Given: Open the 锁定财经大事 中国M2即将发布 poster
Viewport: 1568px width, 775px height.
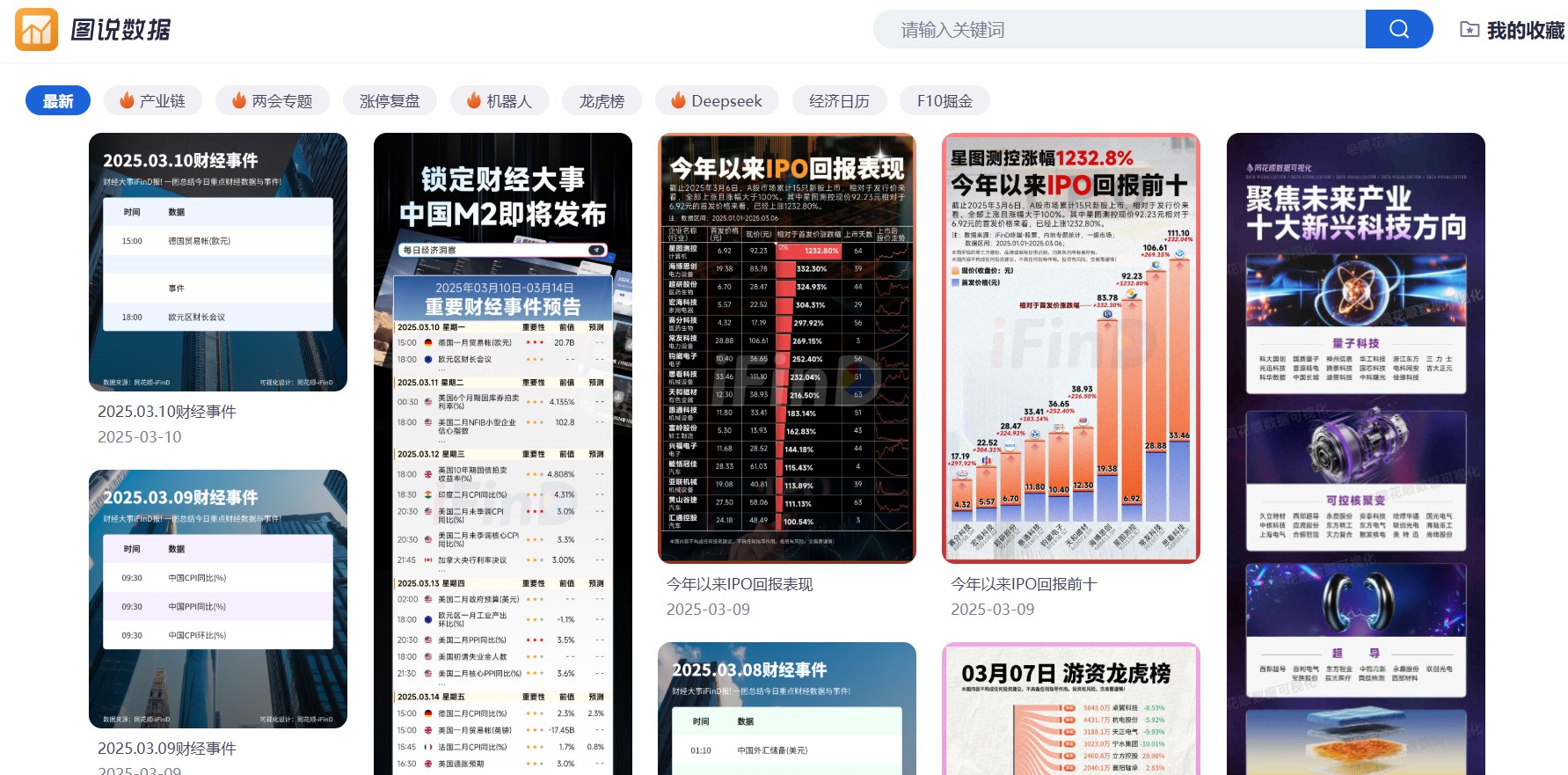Looking at the screenshot, I should coord(503,454).
